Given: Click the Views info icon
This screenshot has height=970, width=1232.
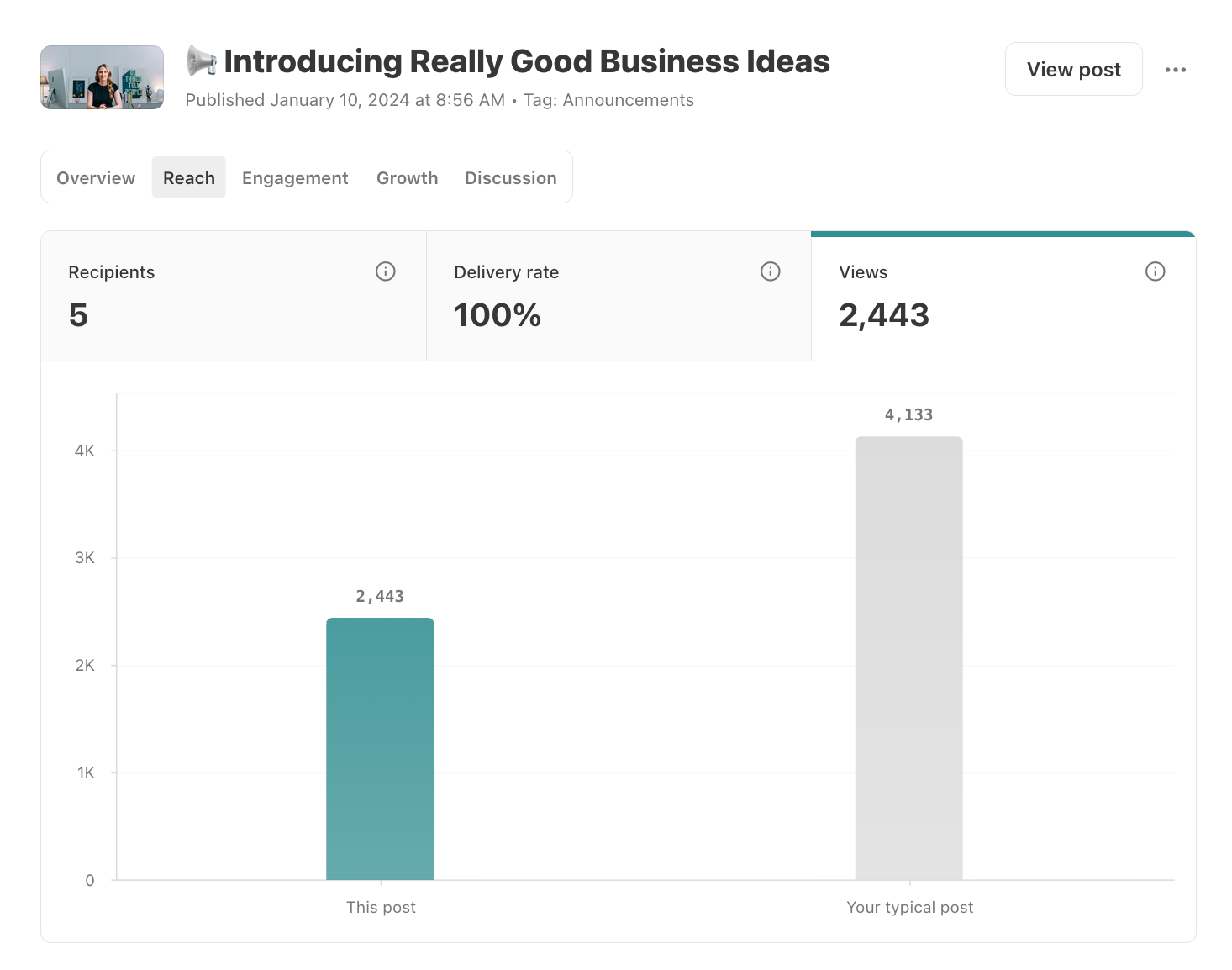Looking at the screenshot, I should [x=1155, y=271].
